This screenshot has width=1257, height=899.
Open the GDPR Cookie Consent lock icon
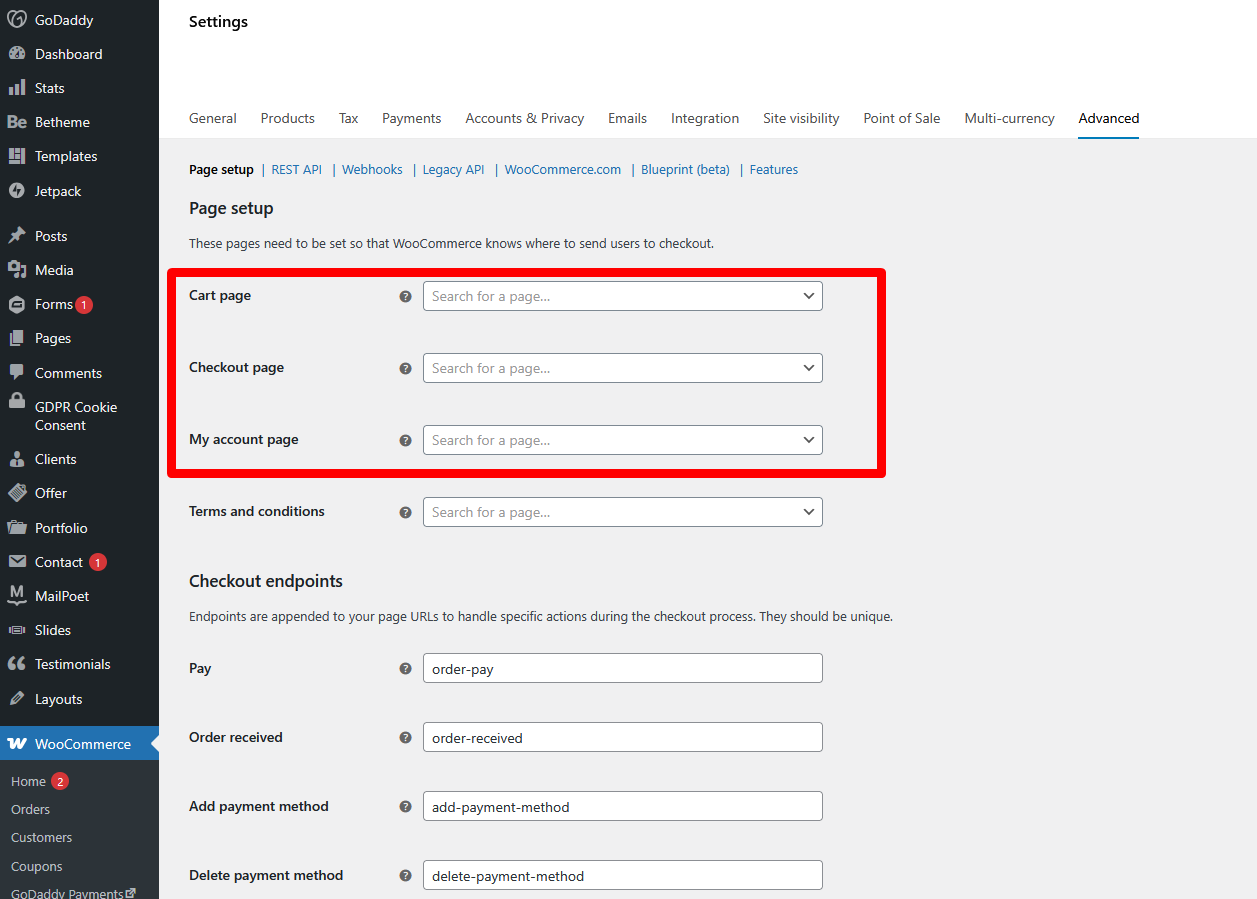click(x=17, y=402)
